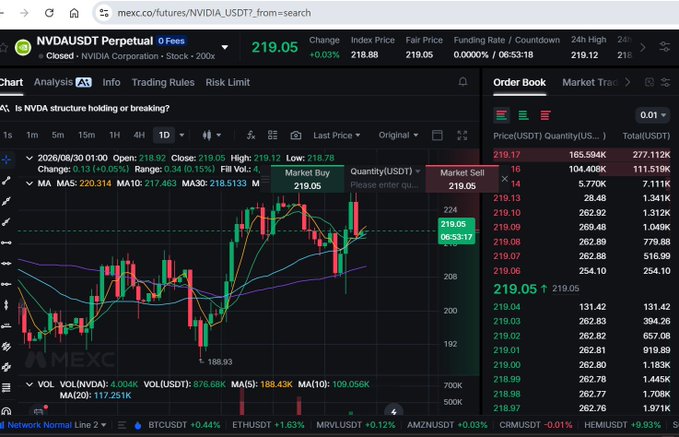Open the Risk Limit tab
This screenshot has width=679, height=437.
click(228, 82)
